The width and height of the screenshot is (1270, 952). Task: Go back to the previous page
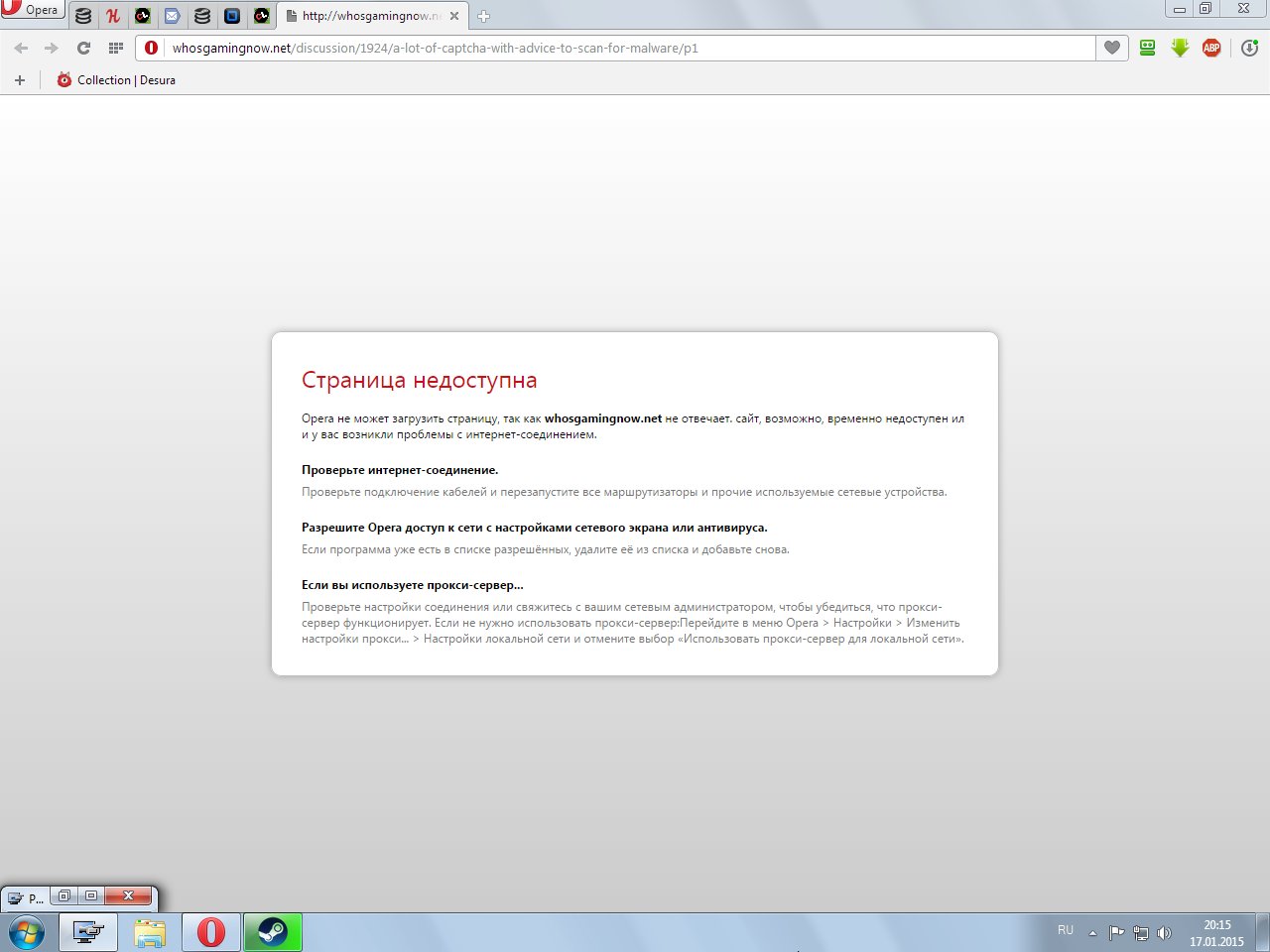[21, 48]
